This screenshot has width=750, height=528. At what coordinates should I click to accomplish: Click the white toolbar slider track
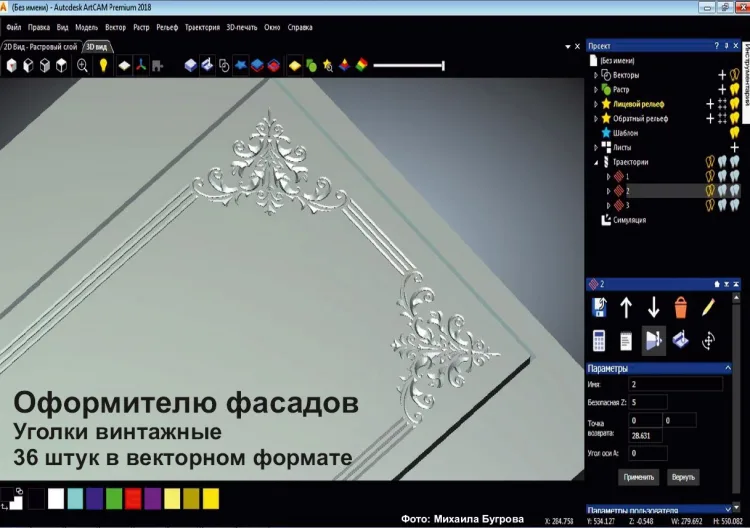[x=409, y=66]
